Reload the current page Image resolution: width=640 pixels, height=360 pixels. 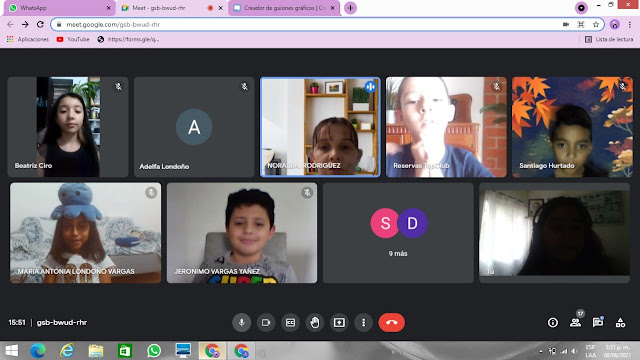point(40,24)
